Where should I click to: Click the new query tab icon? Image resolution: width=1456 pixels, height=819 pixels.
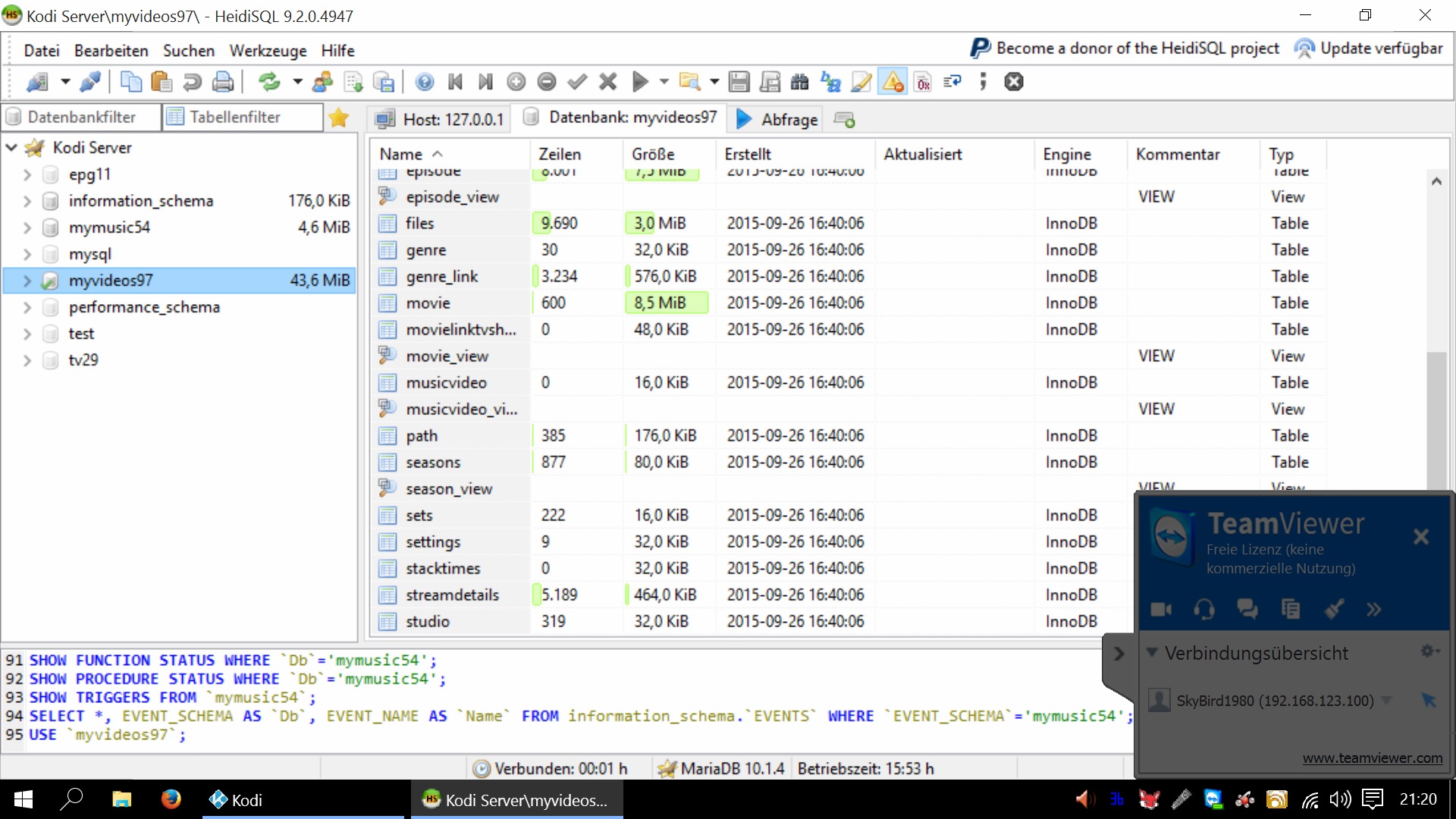tap(844, 119)
